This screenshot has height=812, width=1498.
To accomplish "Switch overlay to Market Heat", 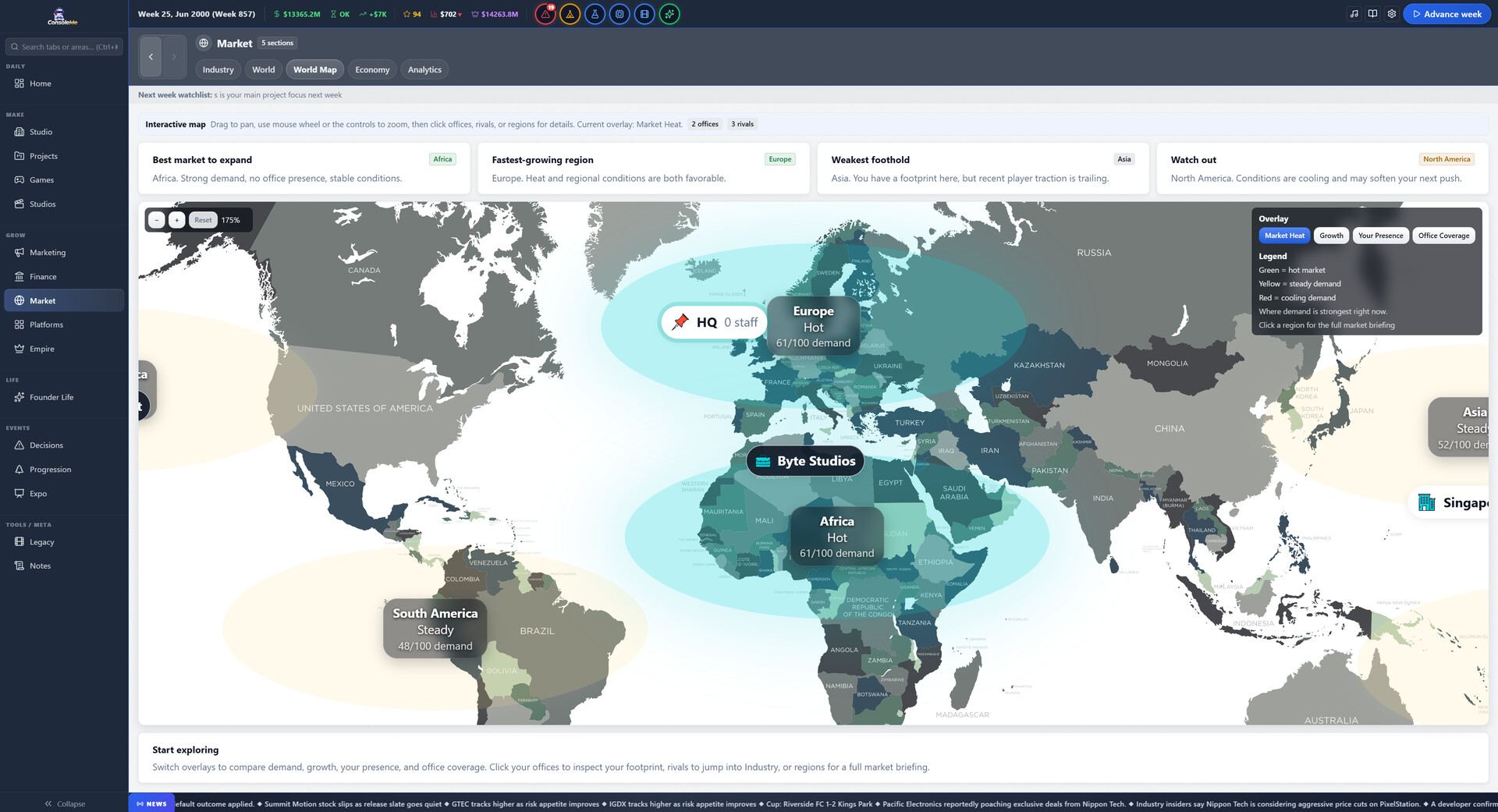I will click(x=1284, y=236).
